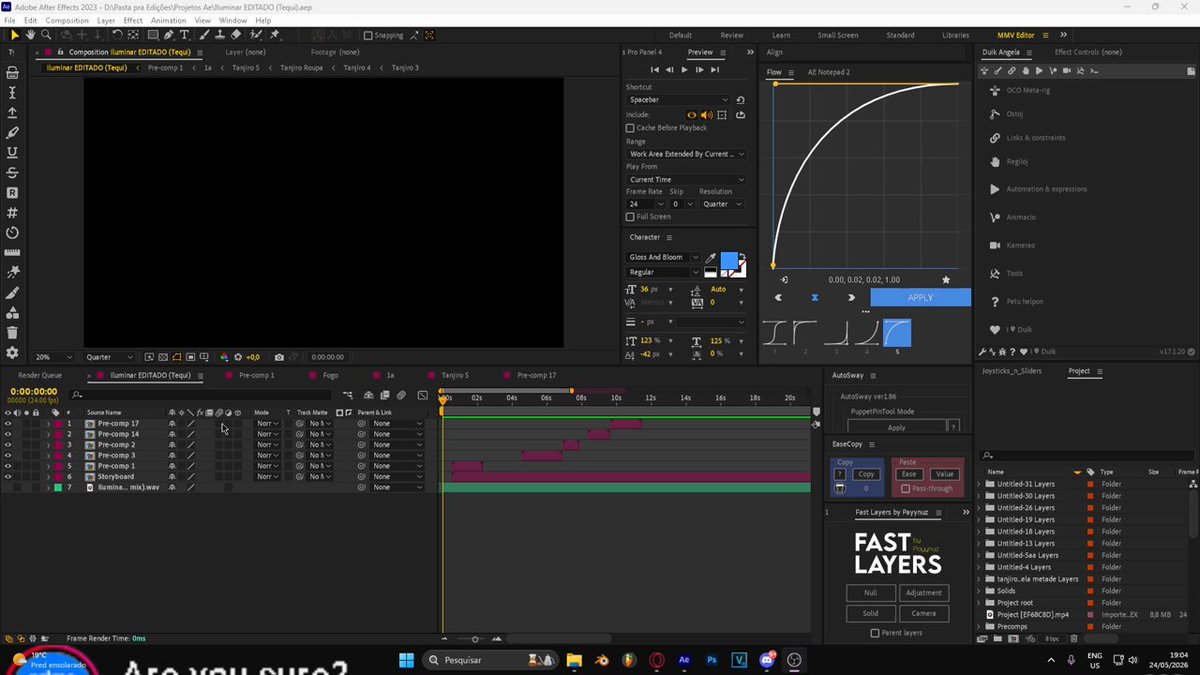
Task: Select the Hand tool in top toolbar
Action: click(x=30, y=35)
